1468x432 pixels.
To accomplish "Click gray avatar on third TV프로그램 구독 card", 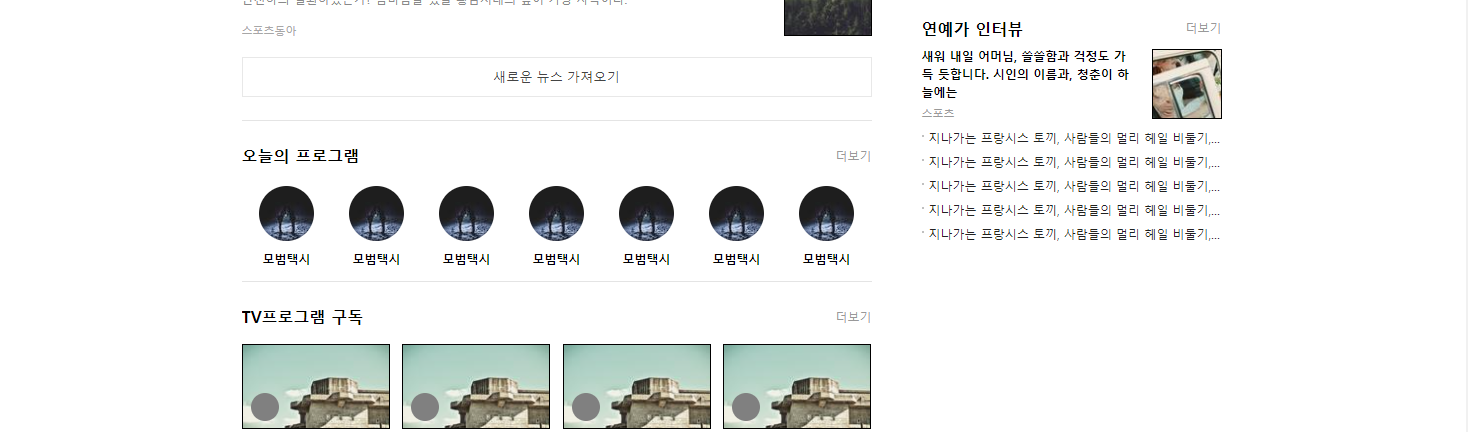I will point(585,407).
